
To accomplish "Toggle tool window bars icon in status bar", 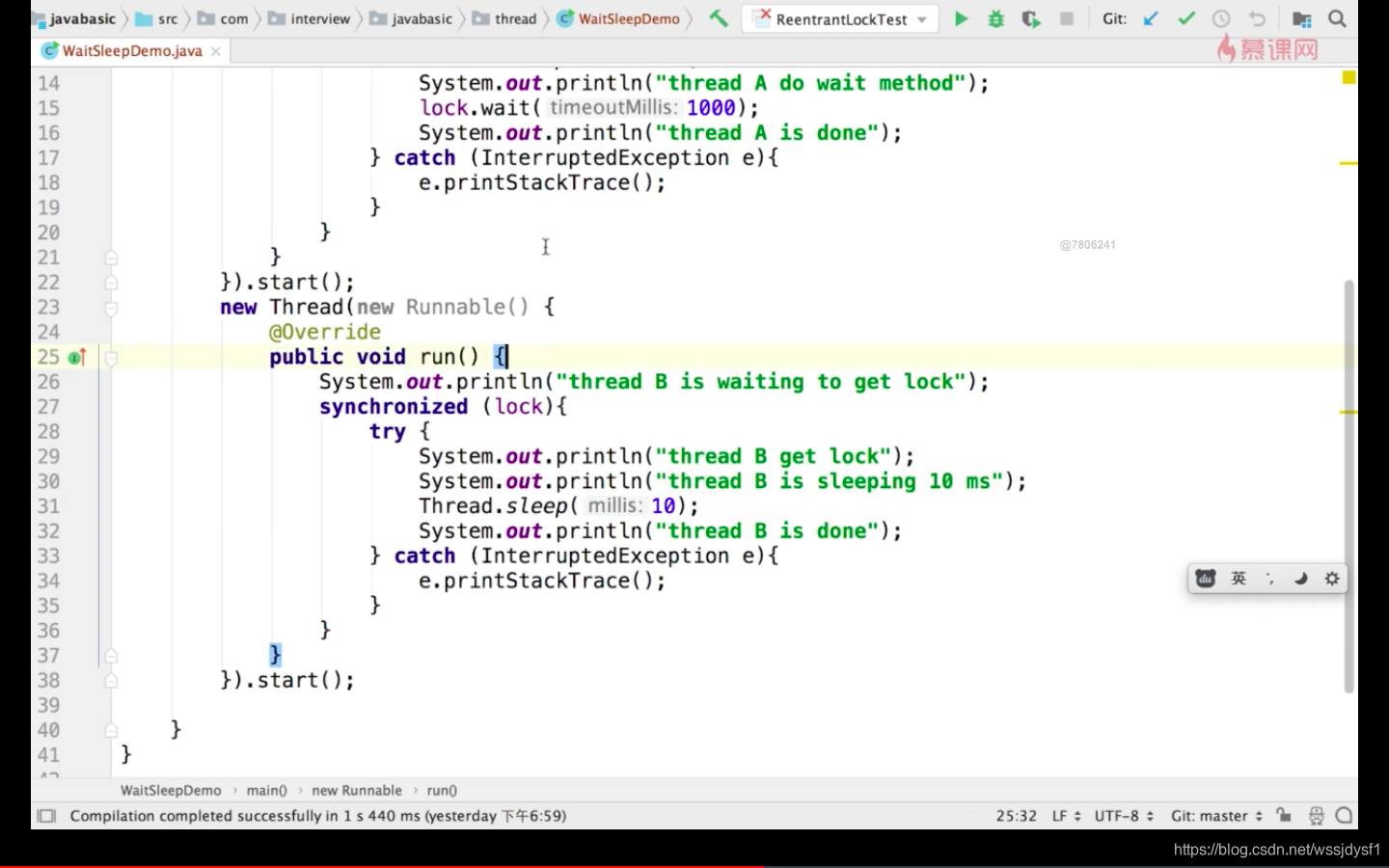I will click(x=46, y=816).
